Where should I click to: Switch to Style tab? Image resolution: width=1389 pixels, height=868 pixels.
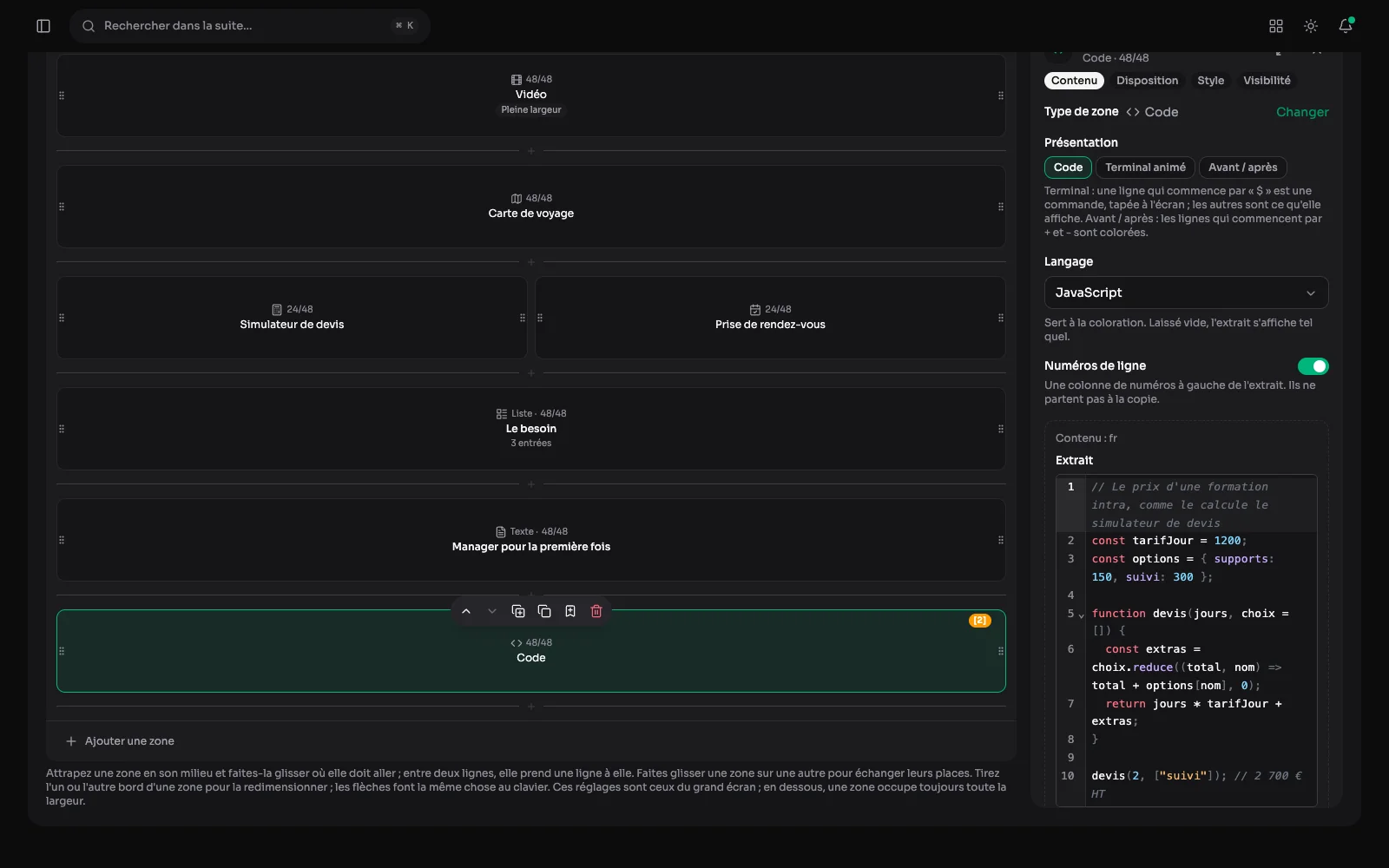click(x=1210, y=81)
